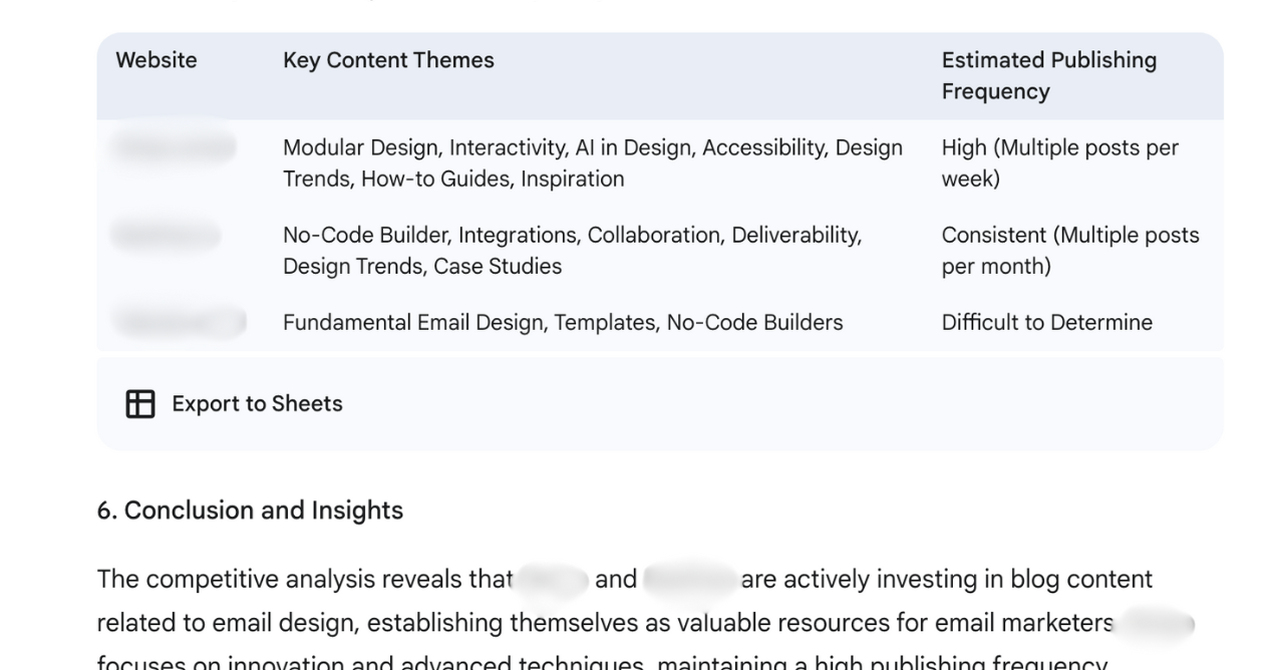Image resolution: width=1280 pixels, height=670 pixels.
Task: Select the High (Multiple posts per week) cell
Action: (1060, 163)
